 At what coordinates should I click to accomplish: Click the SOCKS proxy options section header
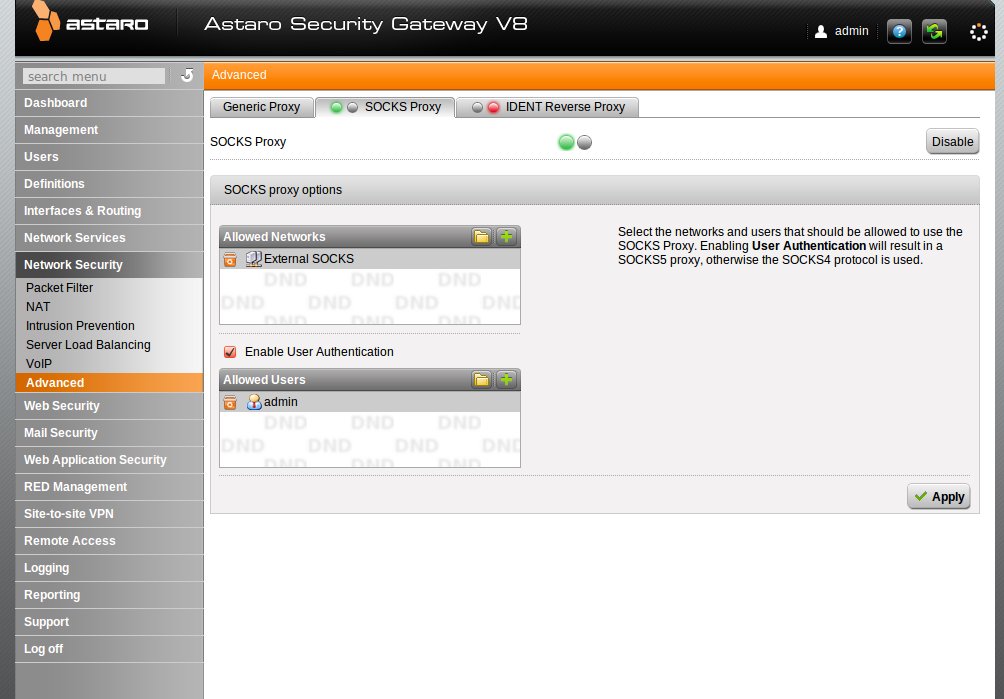(x=595, y=190)
